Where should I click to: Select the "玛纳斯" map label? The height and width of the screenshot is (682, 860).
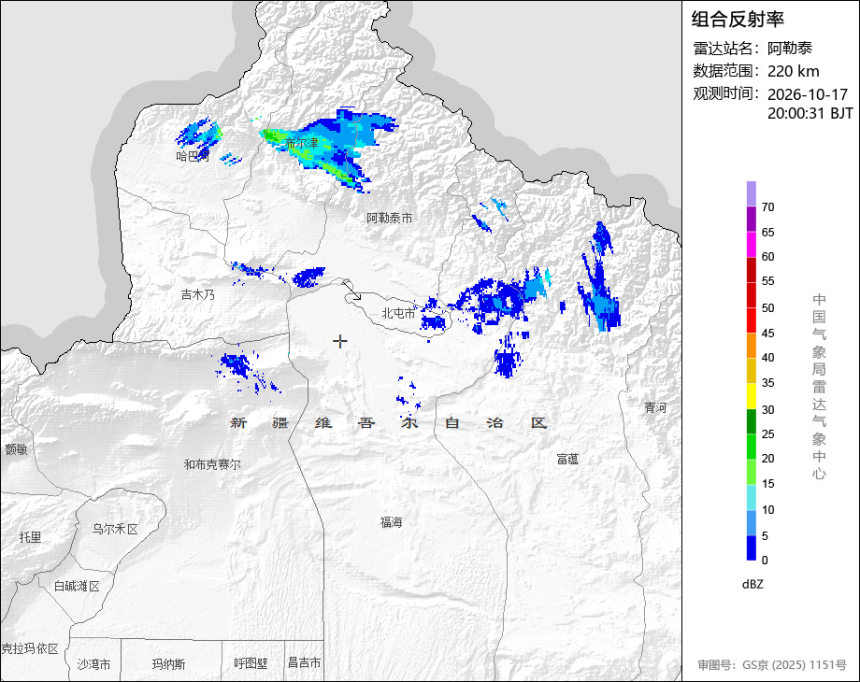[x=168, y=664]
